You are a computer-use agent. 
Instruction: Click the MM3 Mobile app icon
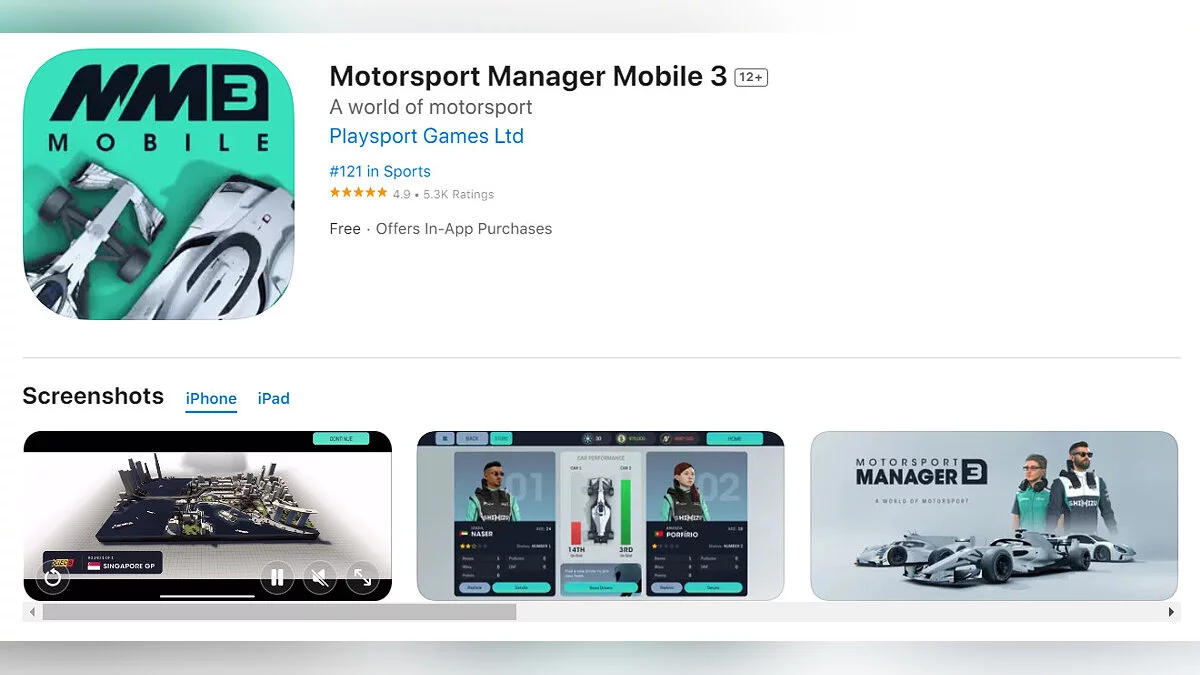(158, 184)
